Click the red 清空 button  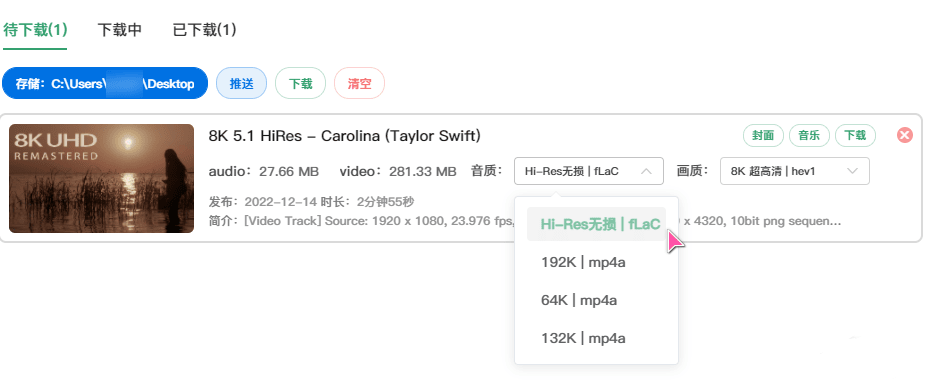pos(360,83)
